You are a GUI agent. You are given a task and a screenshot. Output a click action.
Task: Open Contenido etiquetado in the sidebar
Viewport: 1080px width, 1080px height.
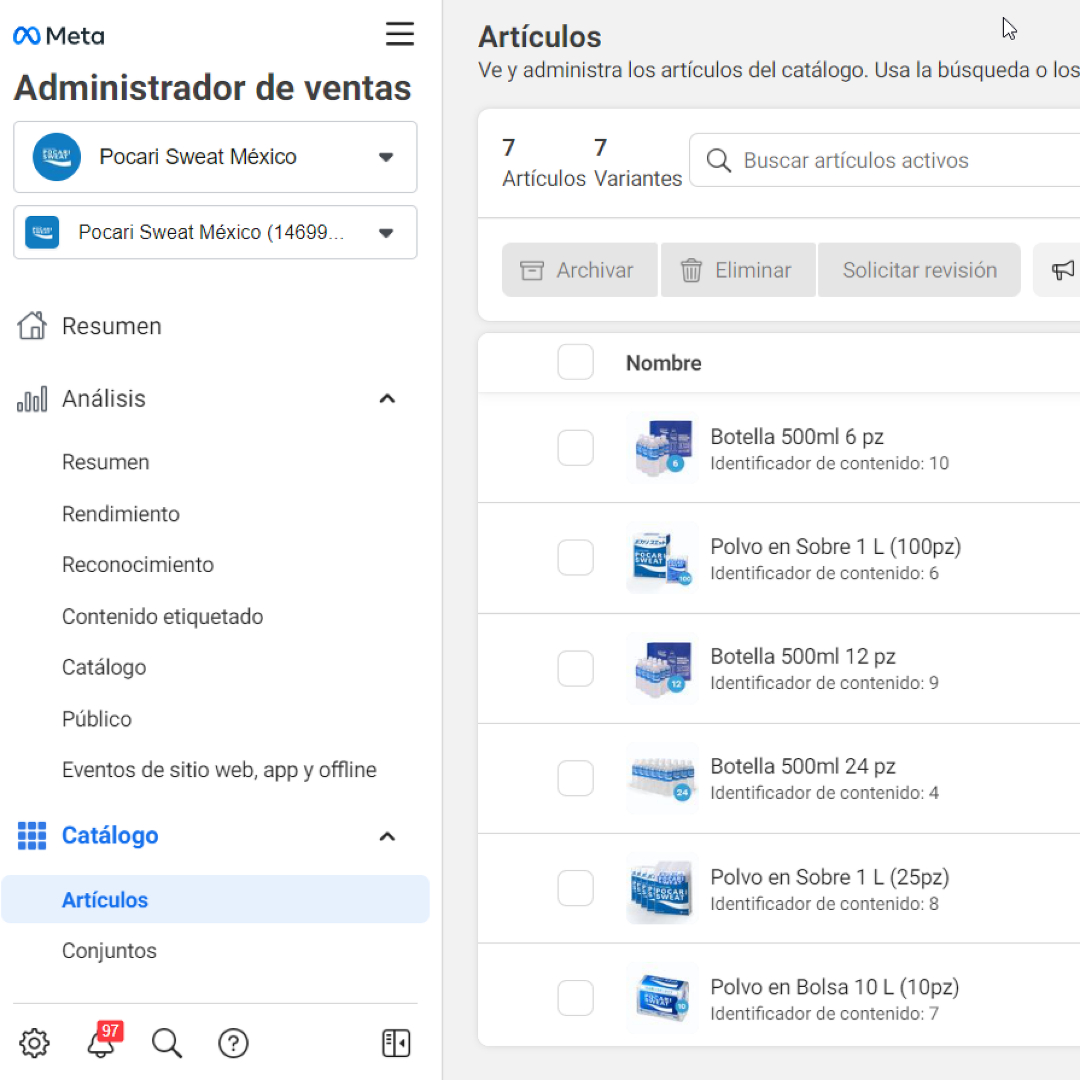tap(163, 616)
